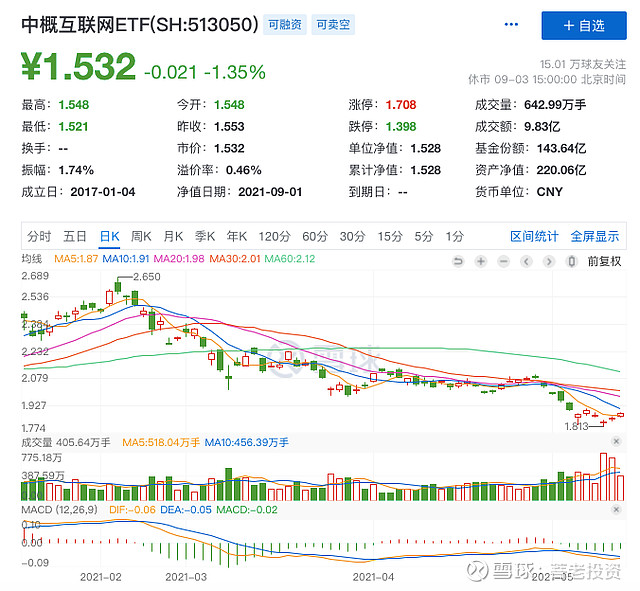Click the volume MA10:456.39万手 label

point(247,442)
